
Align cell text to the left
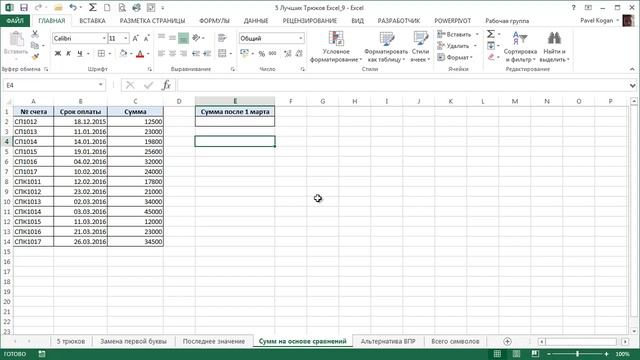[x=161, y=53]
